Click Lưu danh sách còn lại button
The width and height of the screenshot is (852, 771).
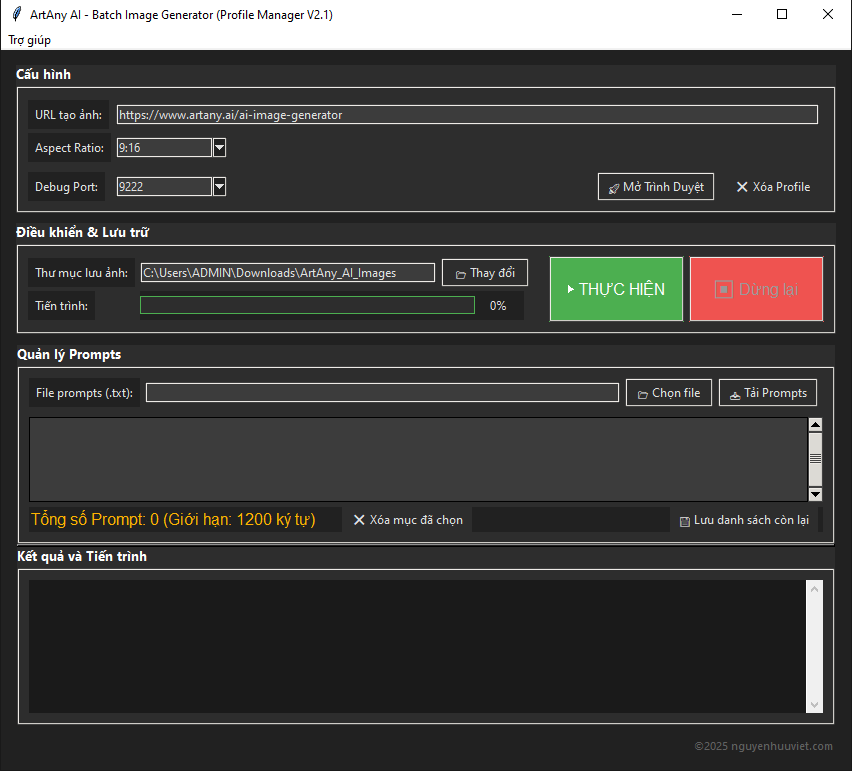pos(744,520)
